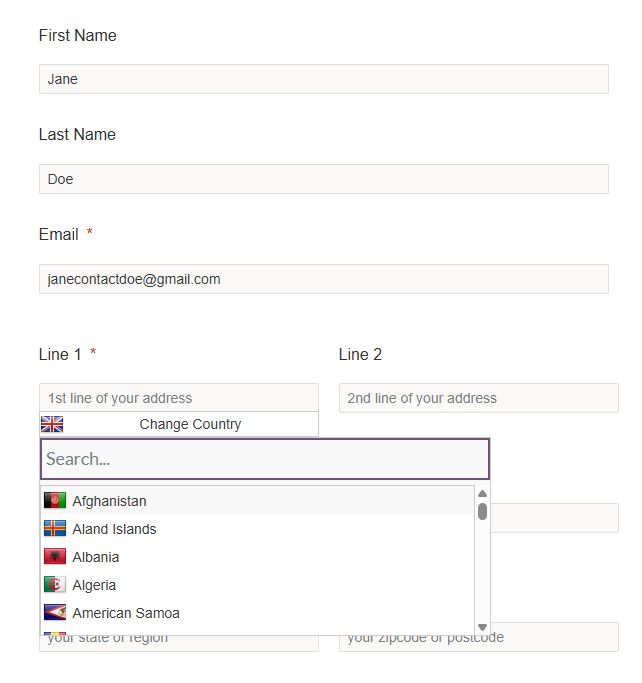Select Afghanistan from the country list

click(x=110, y=501)
